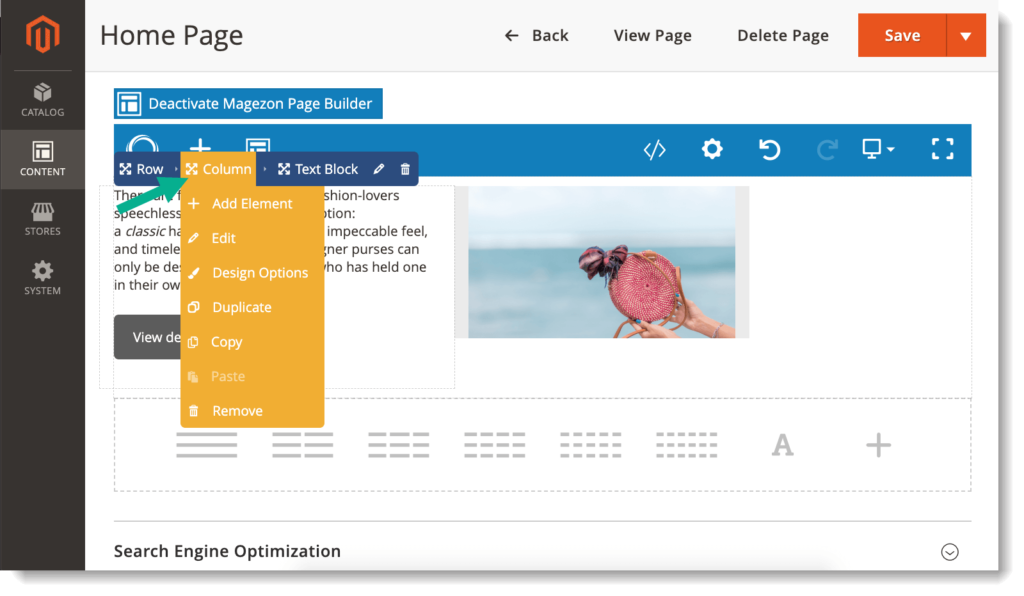Open the Catalog sidebar menu

[42, 100]
